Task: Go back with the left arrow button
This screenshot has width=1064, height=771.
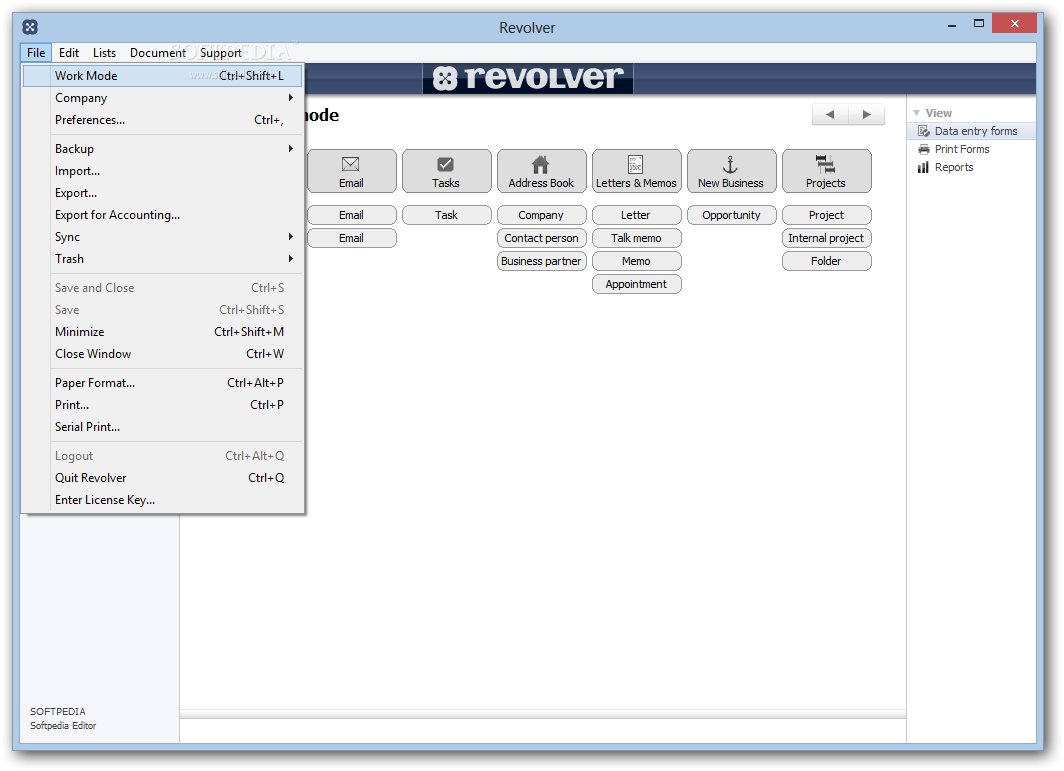Action: click(x=830, y=115)
